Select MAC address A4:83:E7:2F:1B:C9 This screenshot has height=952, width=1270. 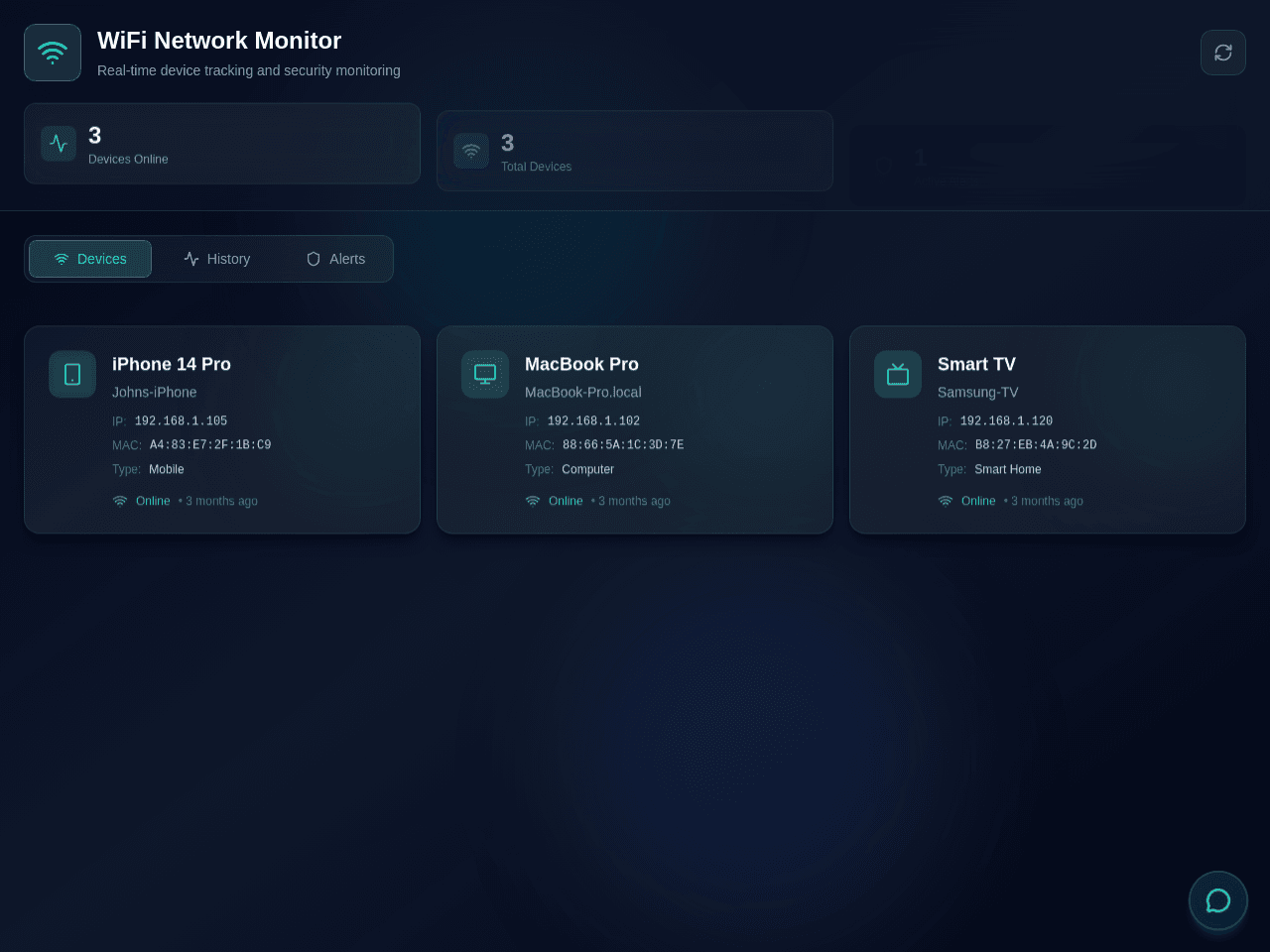coord(210,445)
